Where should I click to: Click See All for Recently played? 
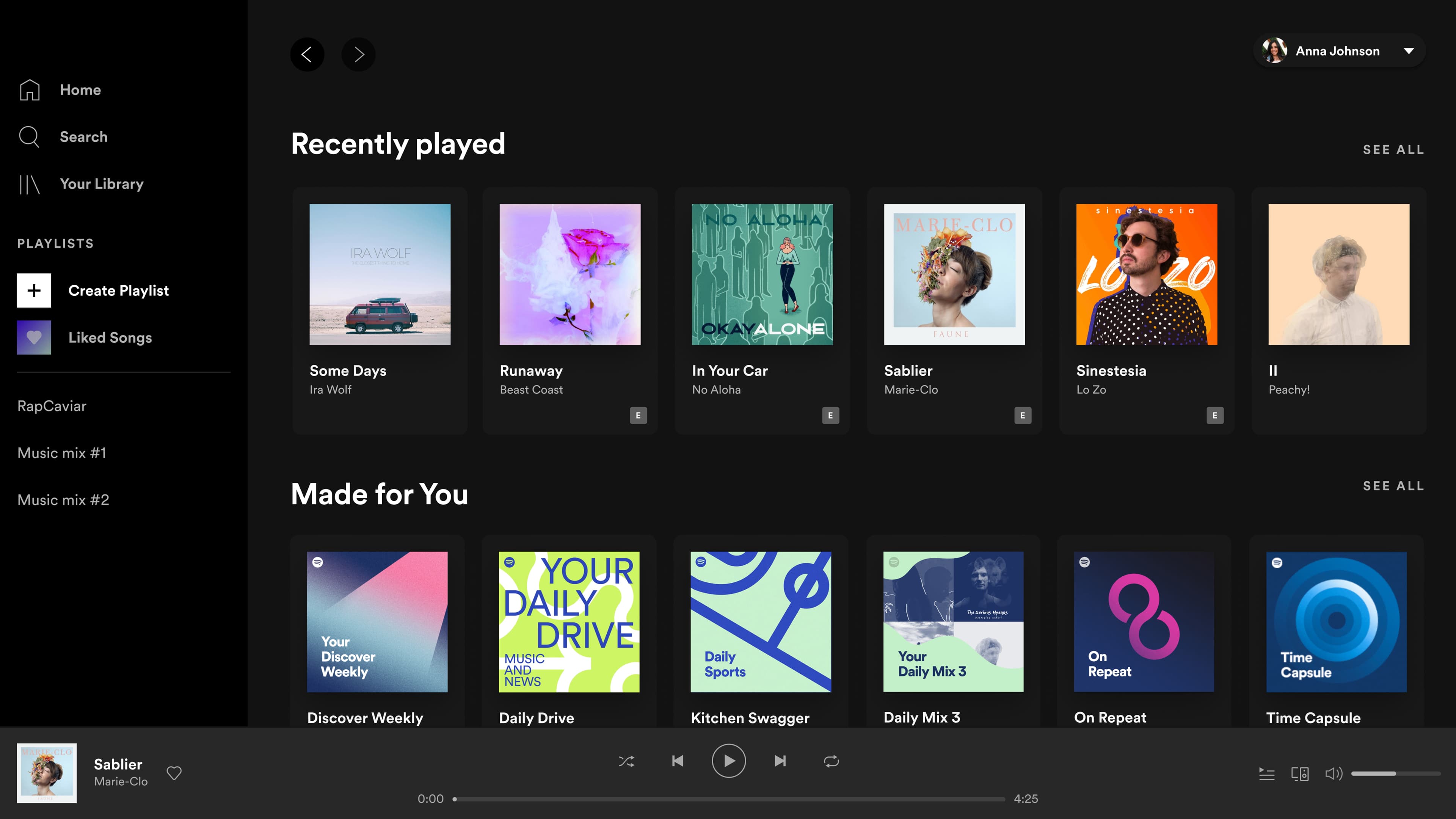click(1393, 150)
